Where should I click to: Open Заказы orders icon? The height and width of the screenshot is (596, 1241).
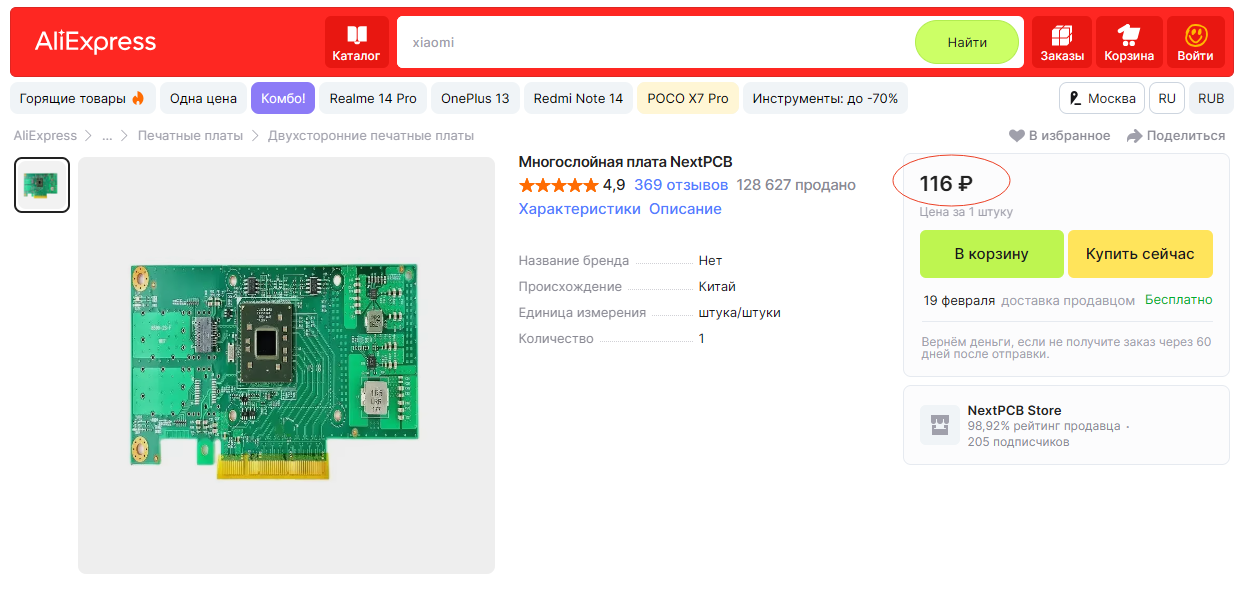pyautogui.click(x=1061, y=36)
